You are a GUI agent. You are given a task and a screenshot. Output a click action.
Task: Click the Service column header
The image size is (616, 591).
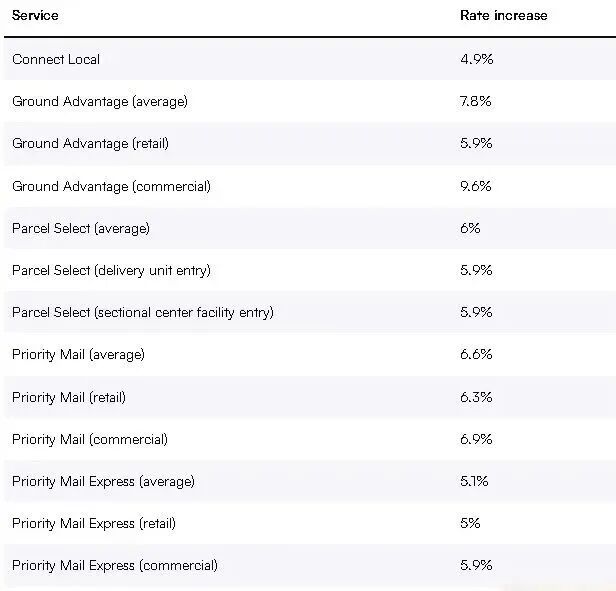click(x=35, y=16)
